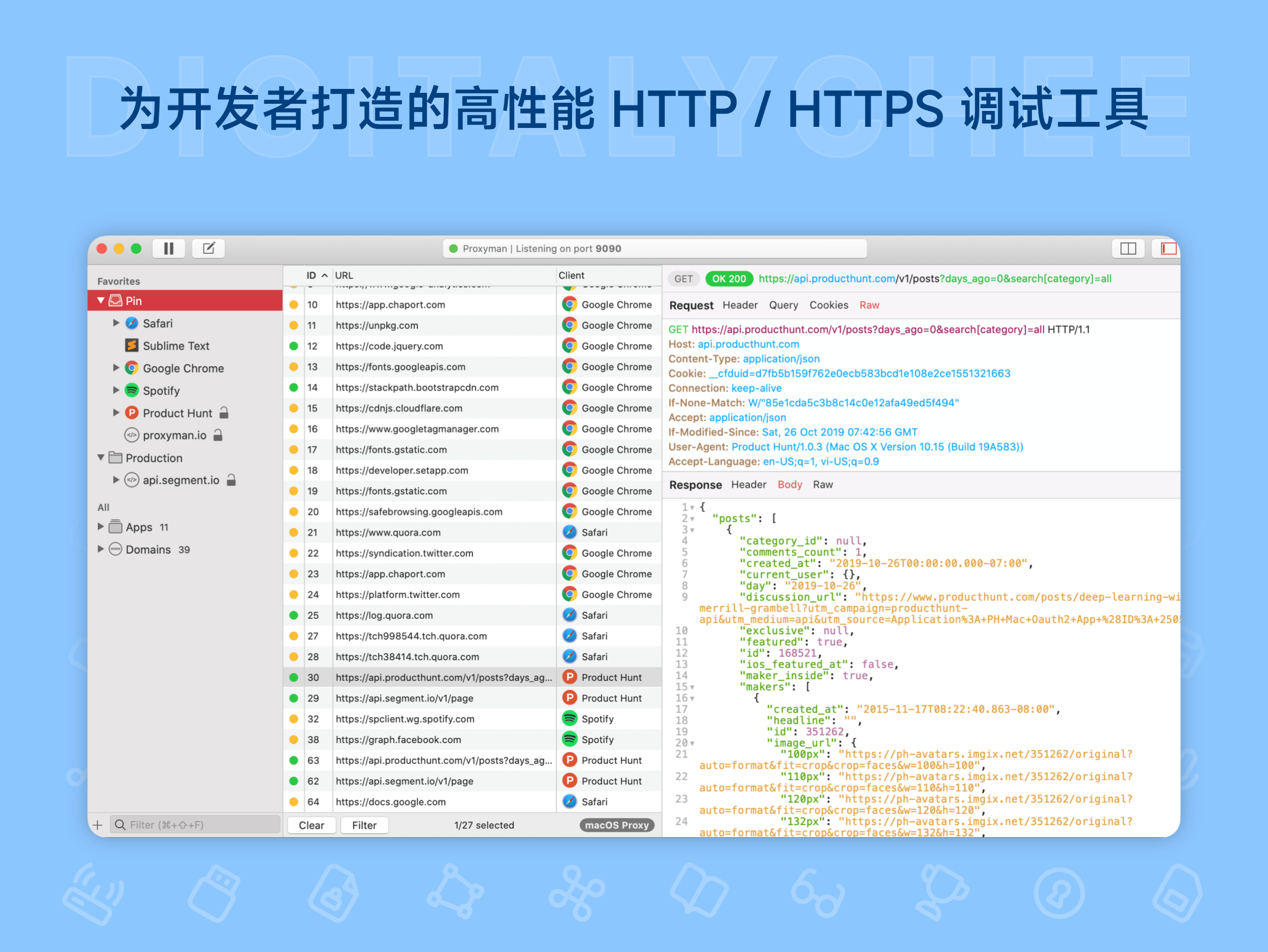Viewport: 1268px width, 952px height.
Task: Open the request Cookies tab
Action: pyautogui.click(x=829, y=305)
